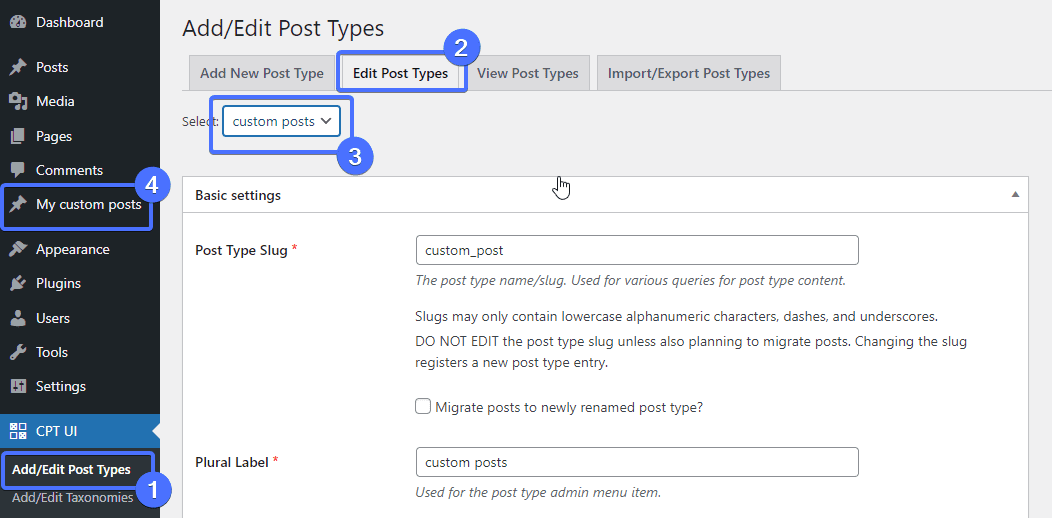
Task: Click the CPT UI grid icon
Action: pyautogui.click(x=18, y=431)
